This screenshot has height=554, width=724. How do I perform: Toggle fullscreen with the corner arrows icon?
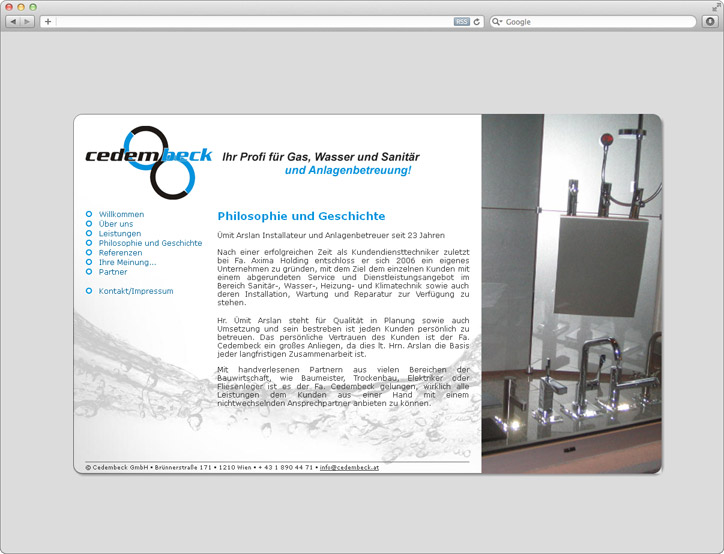[716, 7]
